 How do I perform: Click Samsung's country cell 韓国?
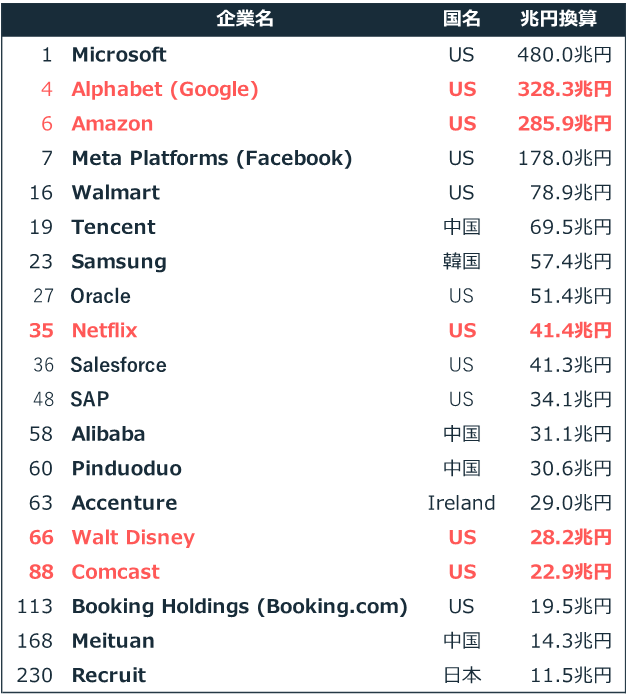pos(462,261)
